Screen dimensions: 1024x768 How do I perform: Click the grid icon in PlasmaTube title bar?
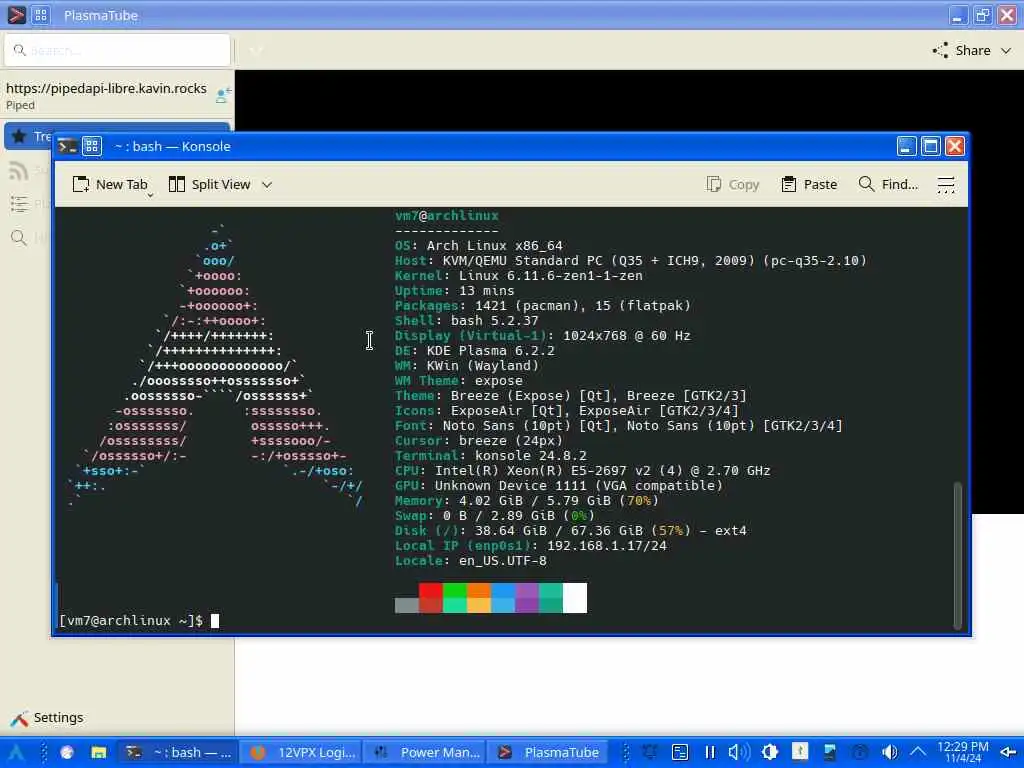click(x=40, y=14)
